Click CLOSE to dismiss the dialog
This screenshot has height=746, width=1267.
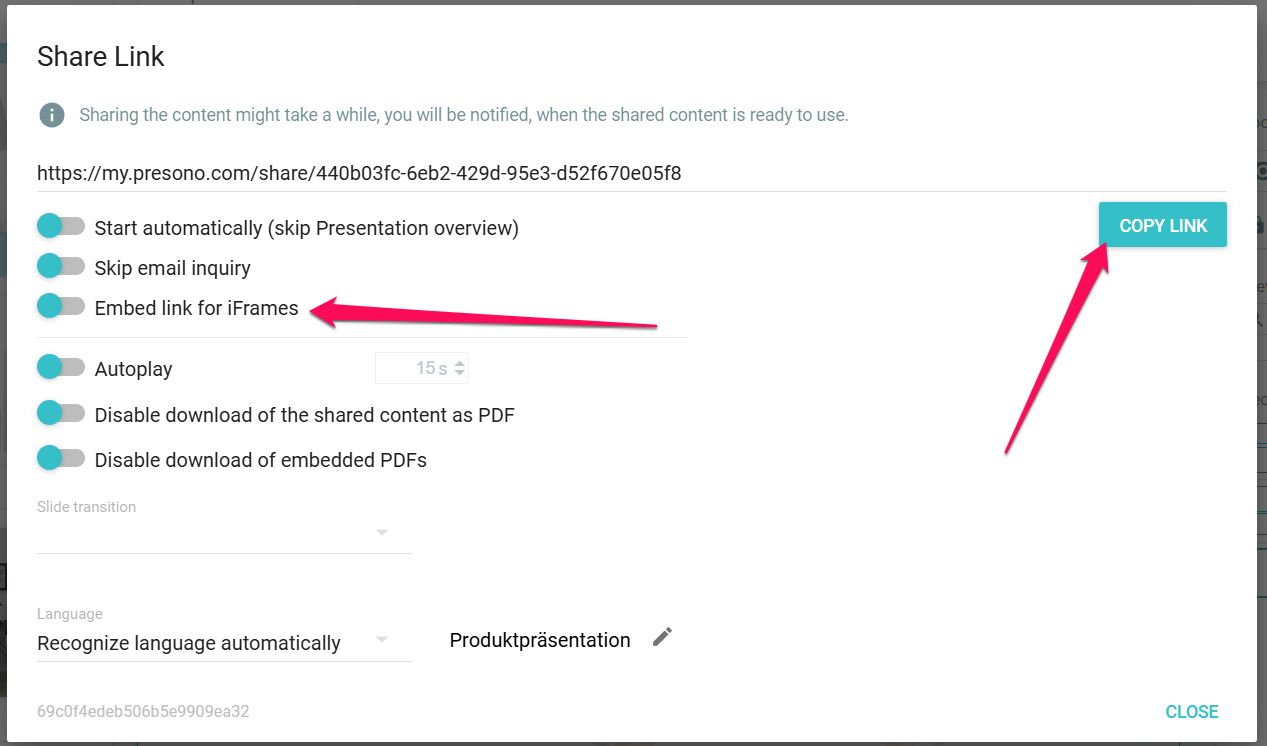(1191, 712)
